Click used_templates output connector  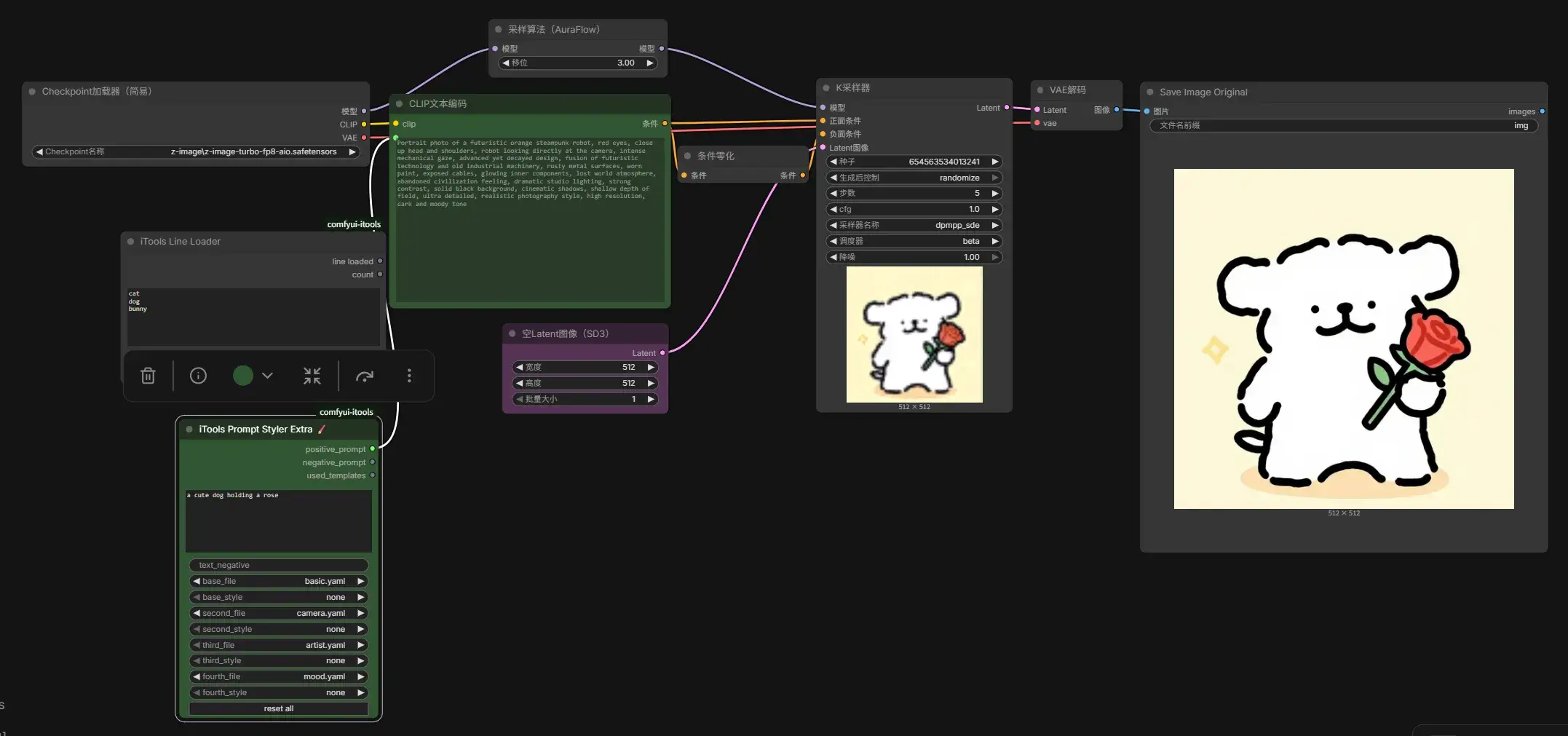point(373,475)
